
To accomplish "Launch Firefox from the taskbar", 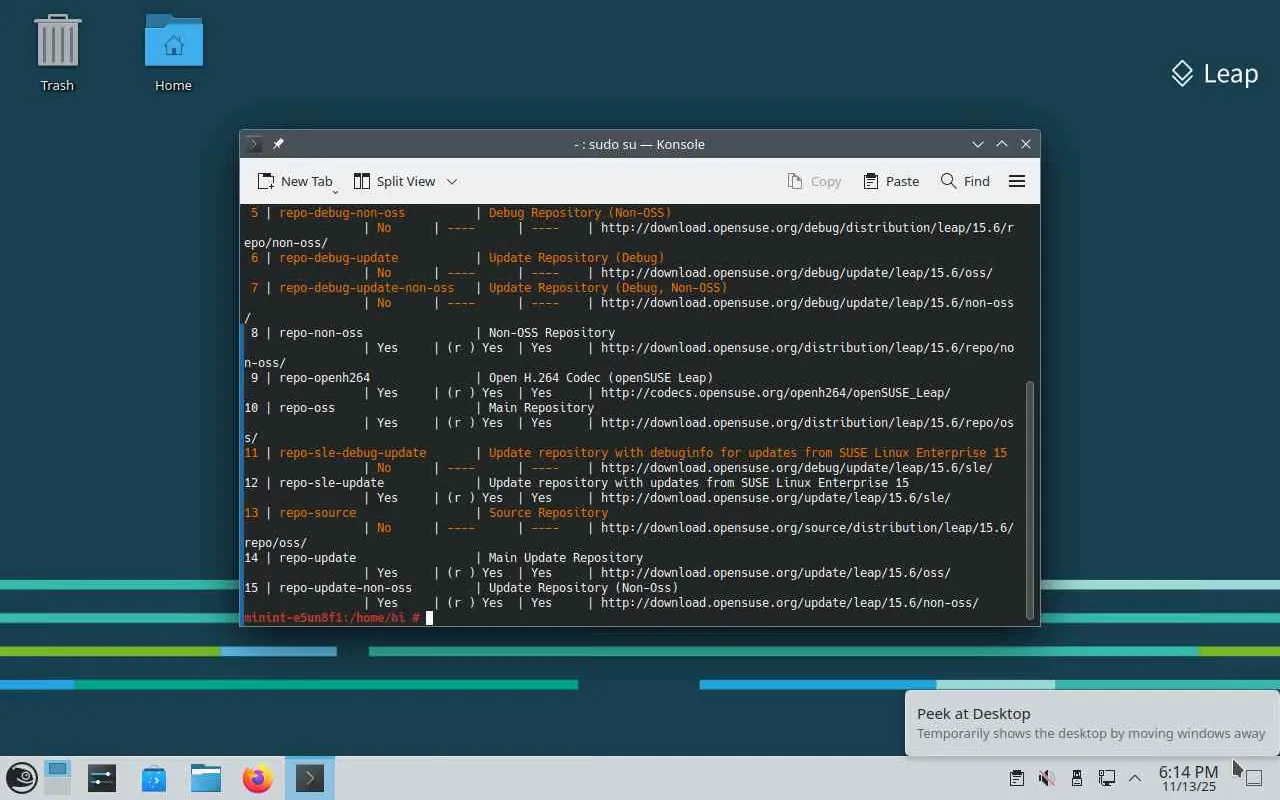I will click(x=258, y=778).
